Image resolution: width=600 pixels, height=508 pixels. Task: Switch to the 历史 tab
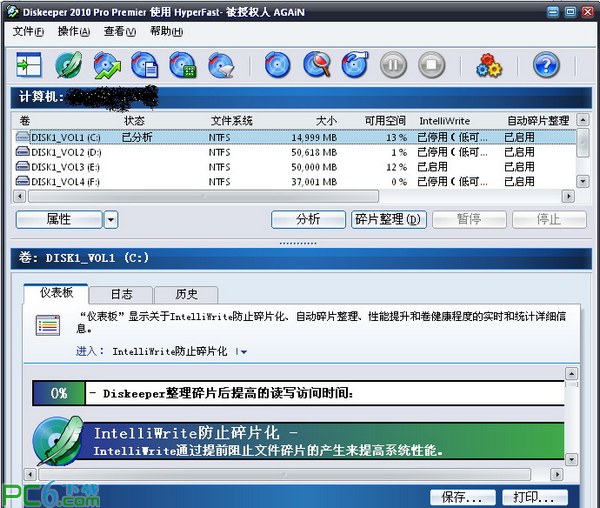pos(187,294)
